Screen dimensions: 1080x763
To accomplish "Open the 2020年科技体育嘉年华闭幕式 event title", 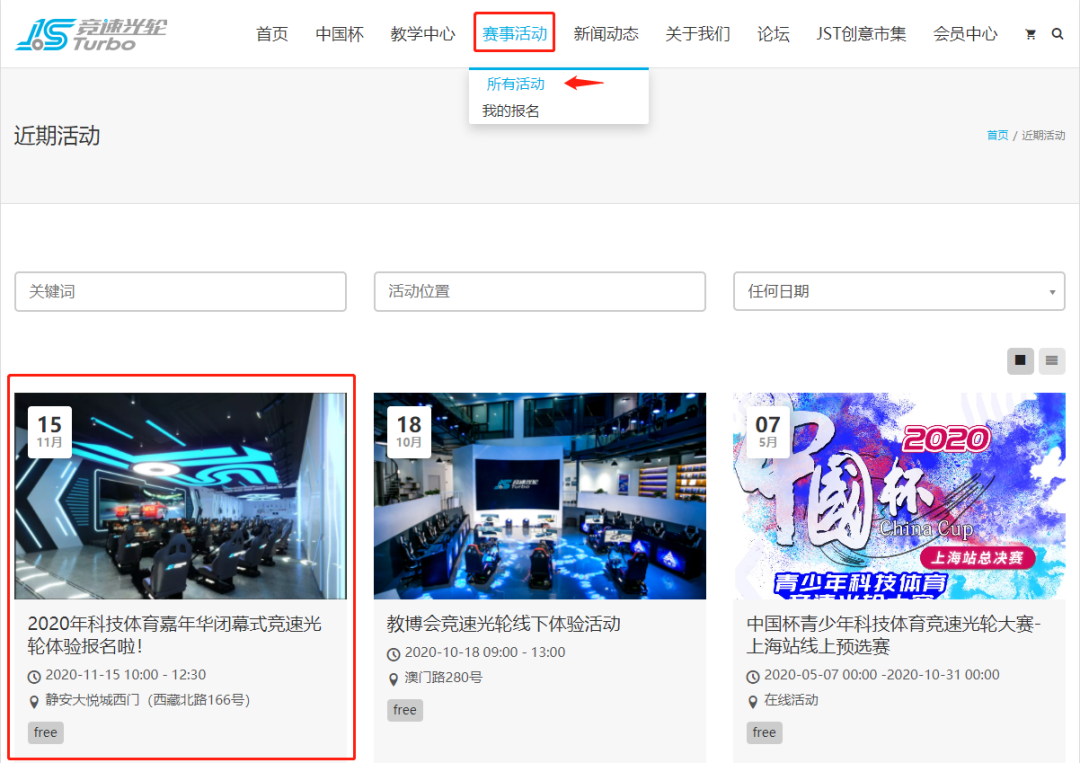I will pyautogui.click(x=175, y=635).
